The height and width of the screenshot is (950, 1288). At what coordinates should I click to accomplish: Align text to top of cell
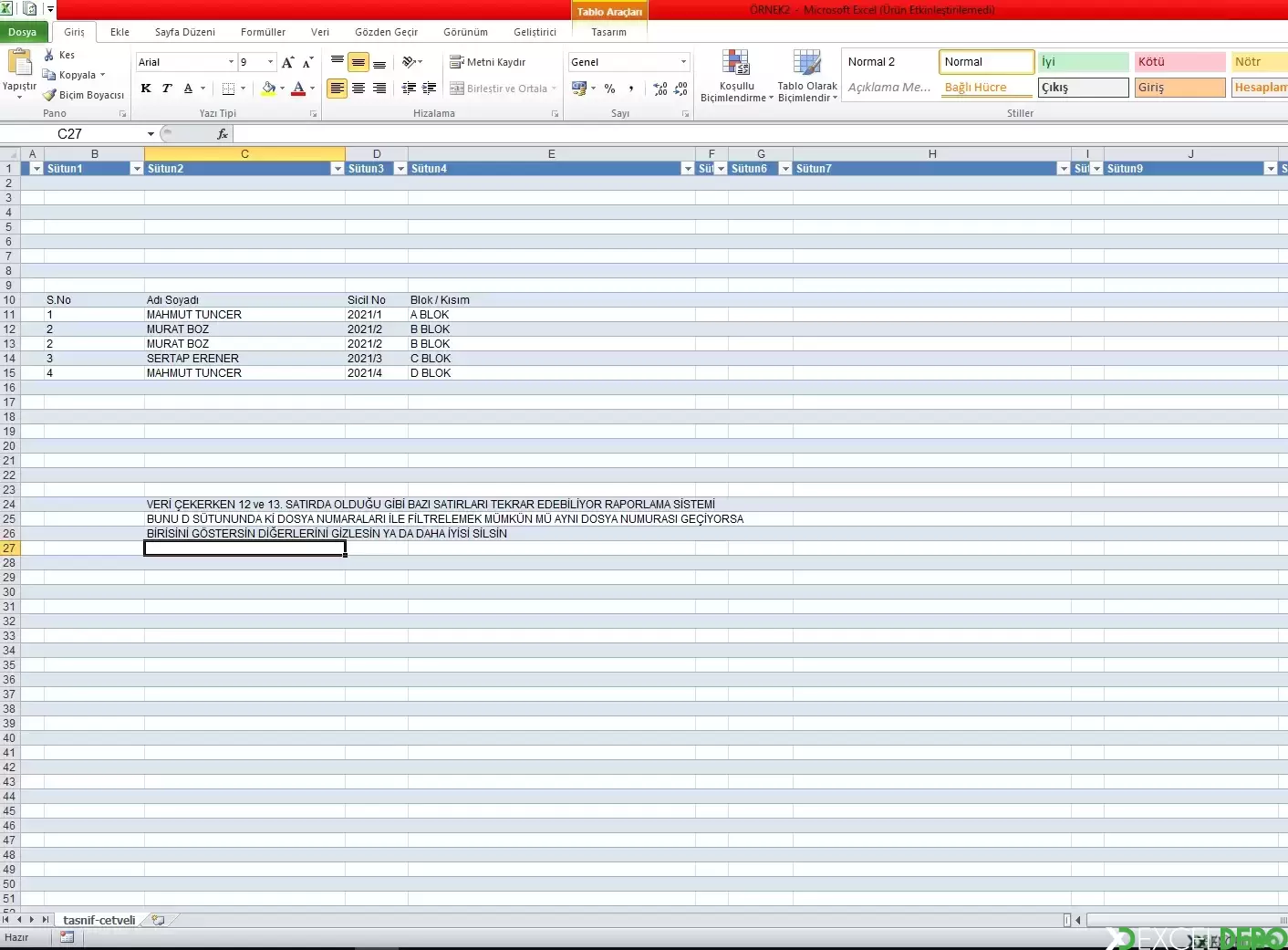(338, 62)
